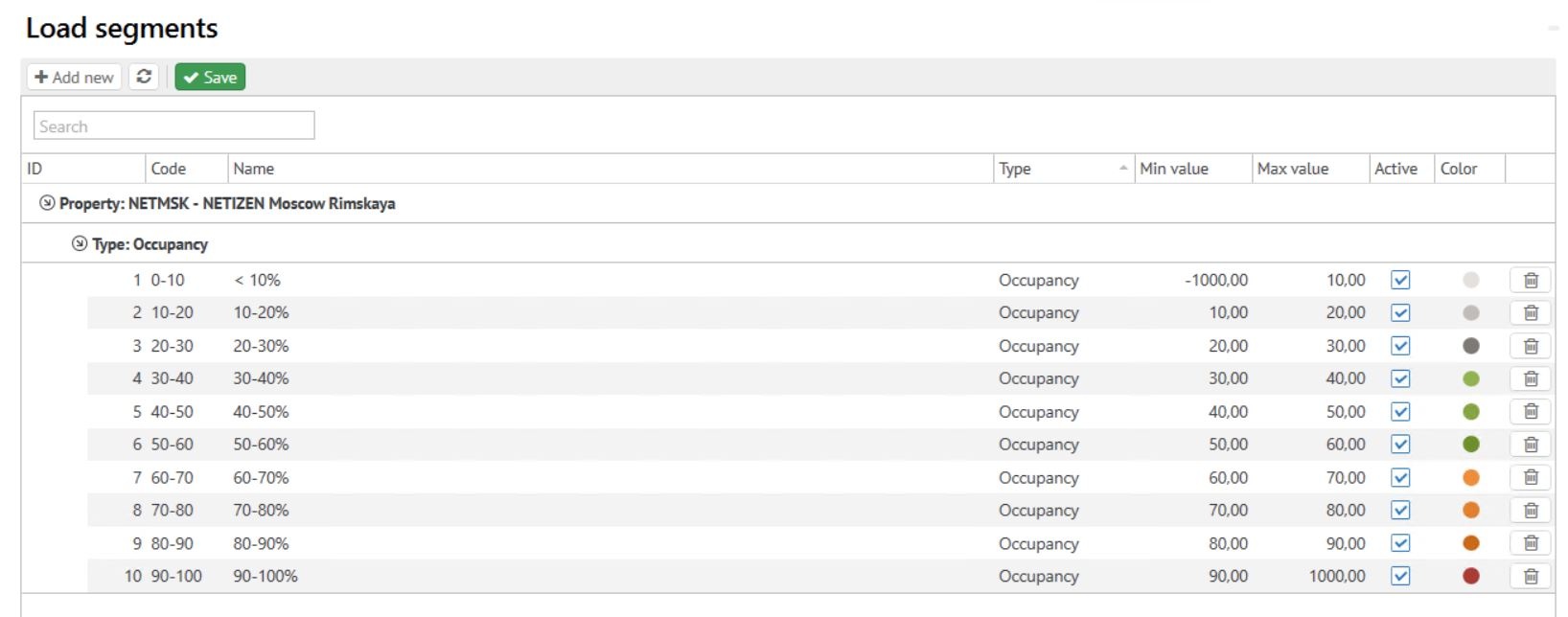The width and height of the screenshot is (1568, 617).
Task: Delete the 70-80 segment row
Action: [1531, 511]
